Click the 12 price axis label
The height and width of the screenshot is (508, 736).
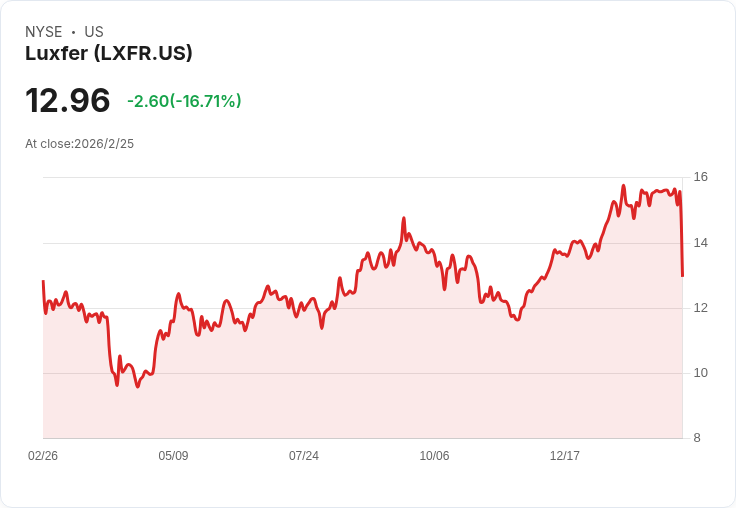point(701,308)
